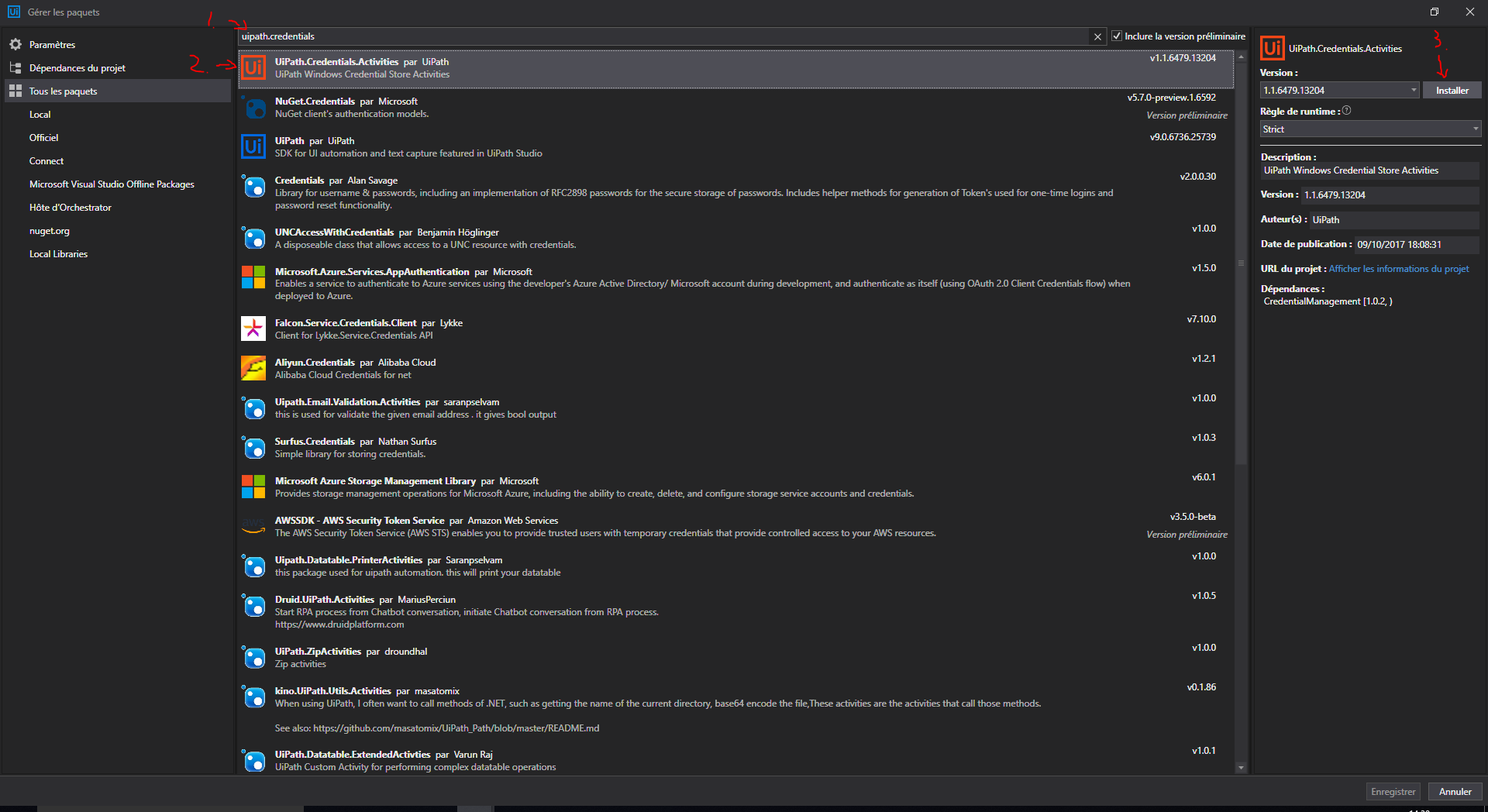1488x812 pixels.
Task: Select the Officiel package source
Action: pos(44,137)
